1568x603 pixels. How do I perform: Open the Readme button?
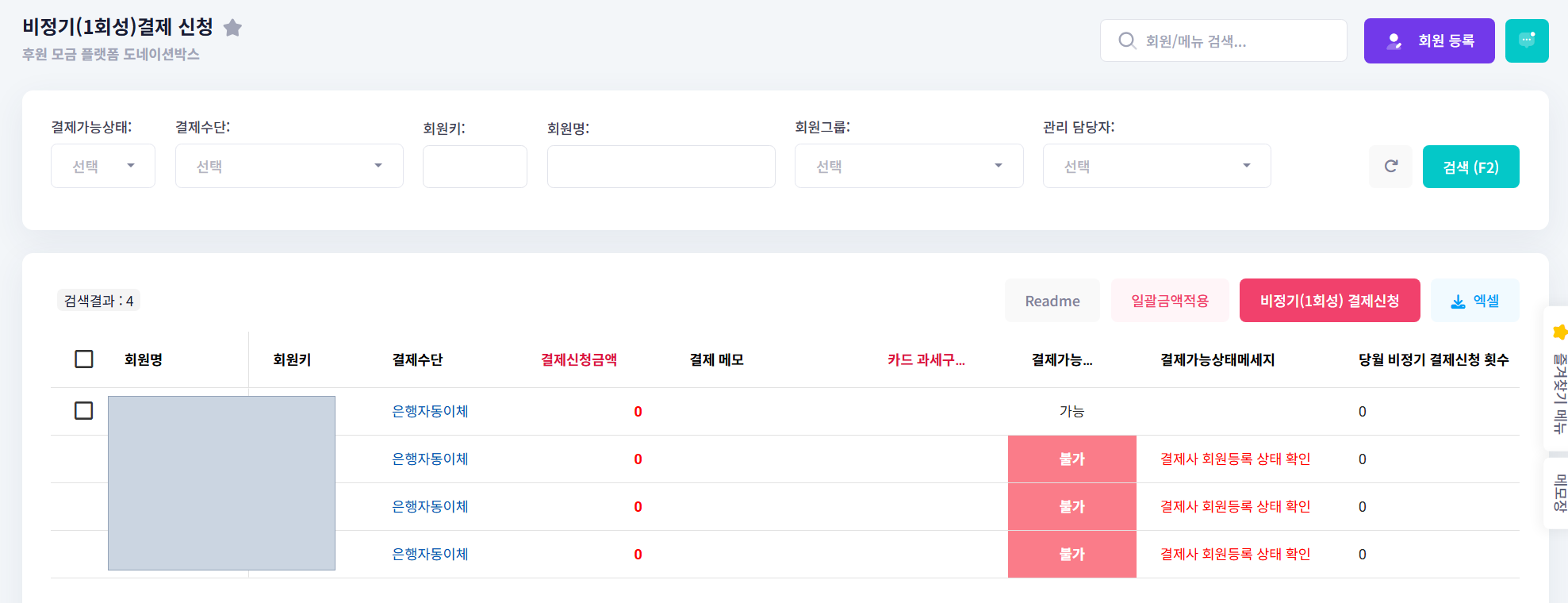(1052, 301)
